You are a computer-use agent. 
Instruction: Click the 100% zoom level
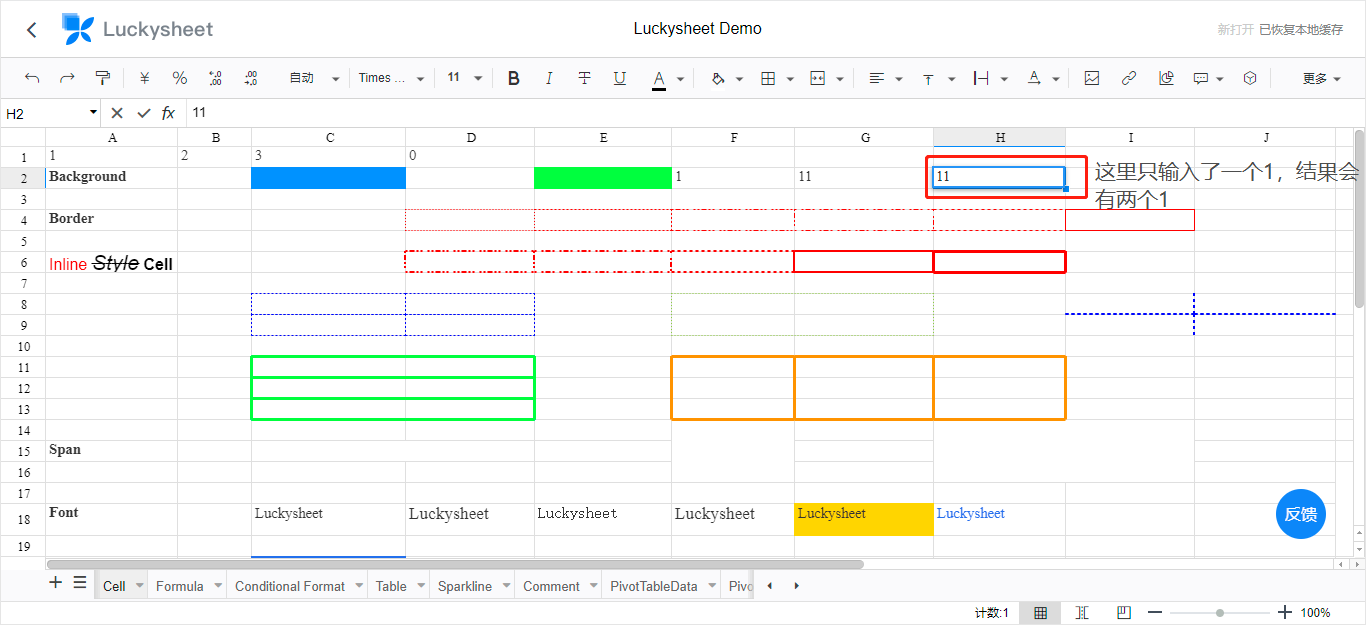pyautogui.click(x=1316, y=613)
